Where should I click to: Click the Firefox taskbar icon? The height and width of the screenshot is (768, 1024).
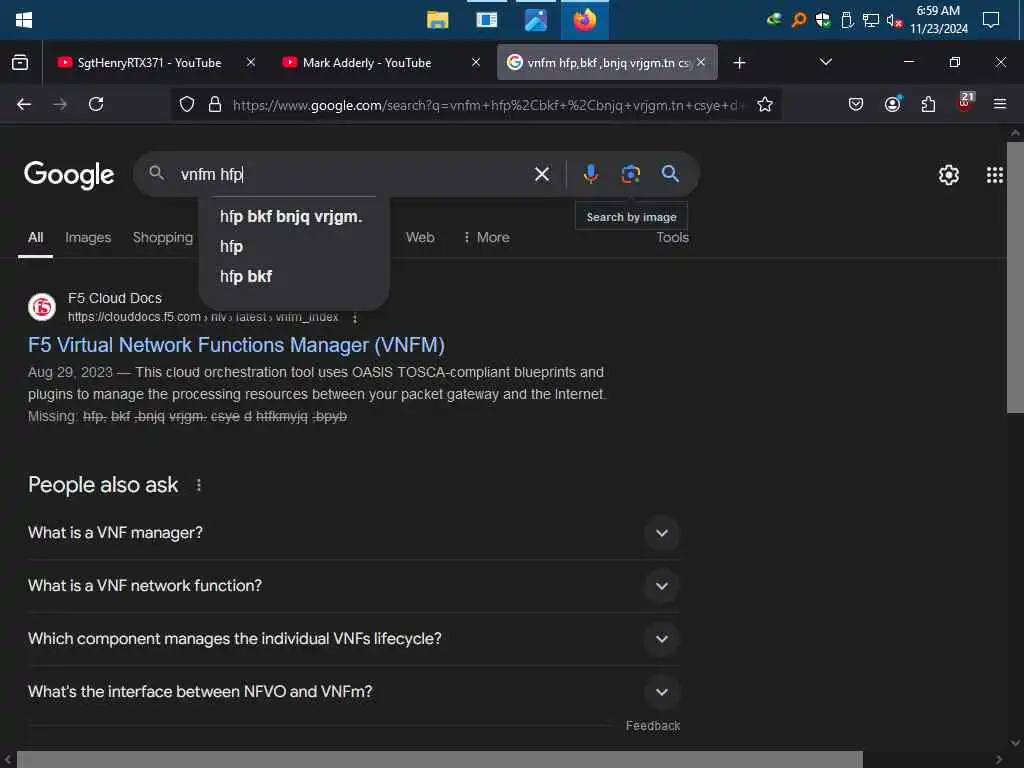(x=584, y=20)
